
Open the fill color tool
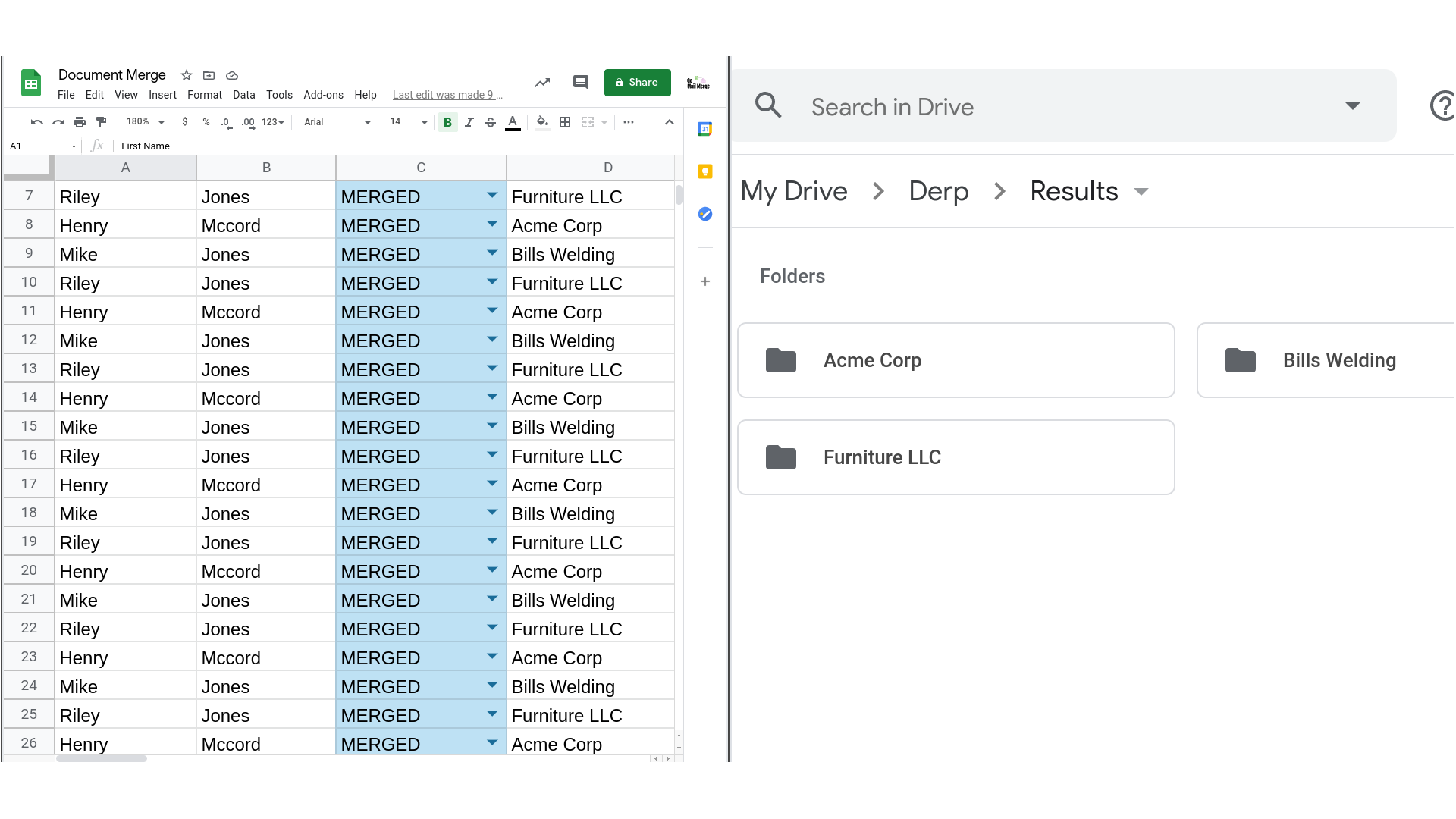pyautogui.click(x=541, y=122)
